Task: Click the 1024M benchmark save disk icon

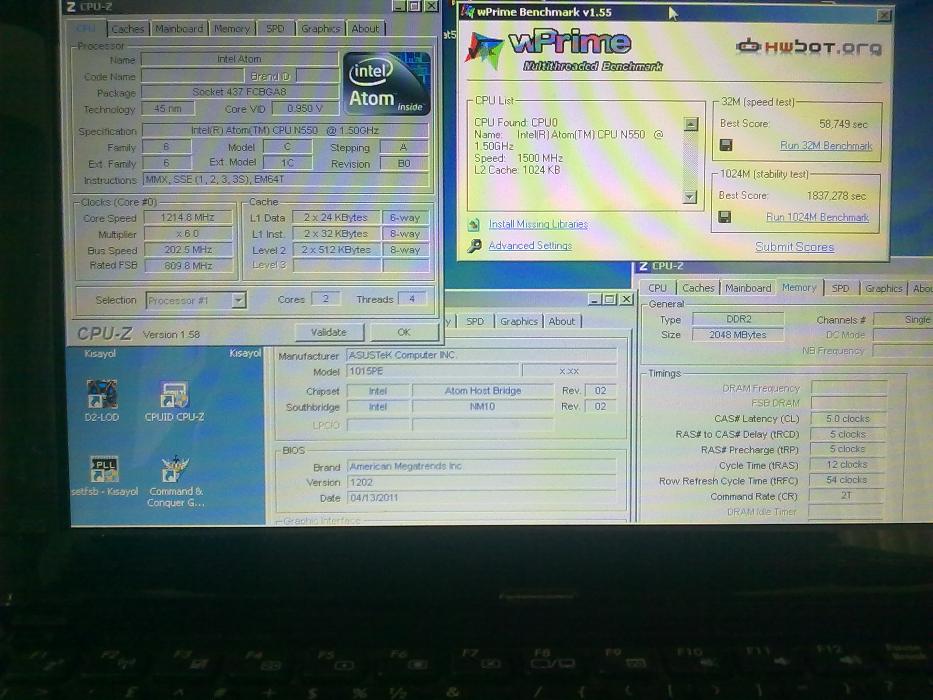Action: coord(725,217)
